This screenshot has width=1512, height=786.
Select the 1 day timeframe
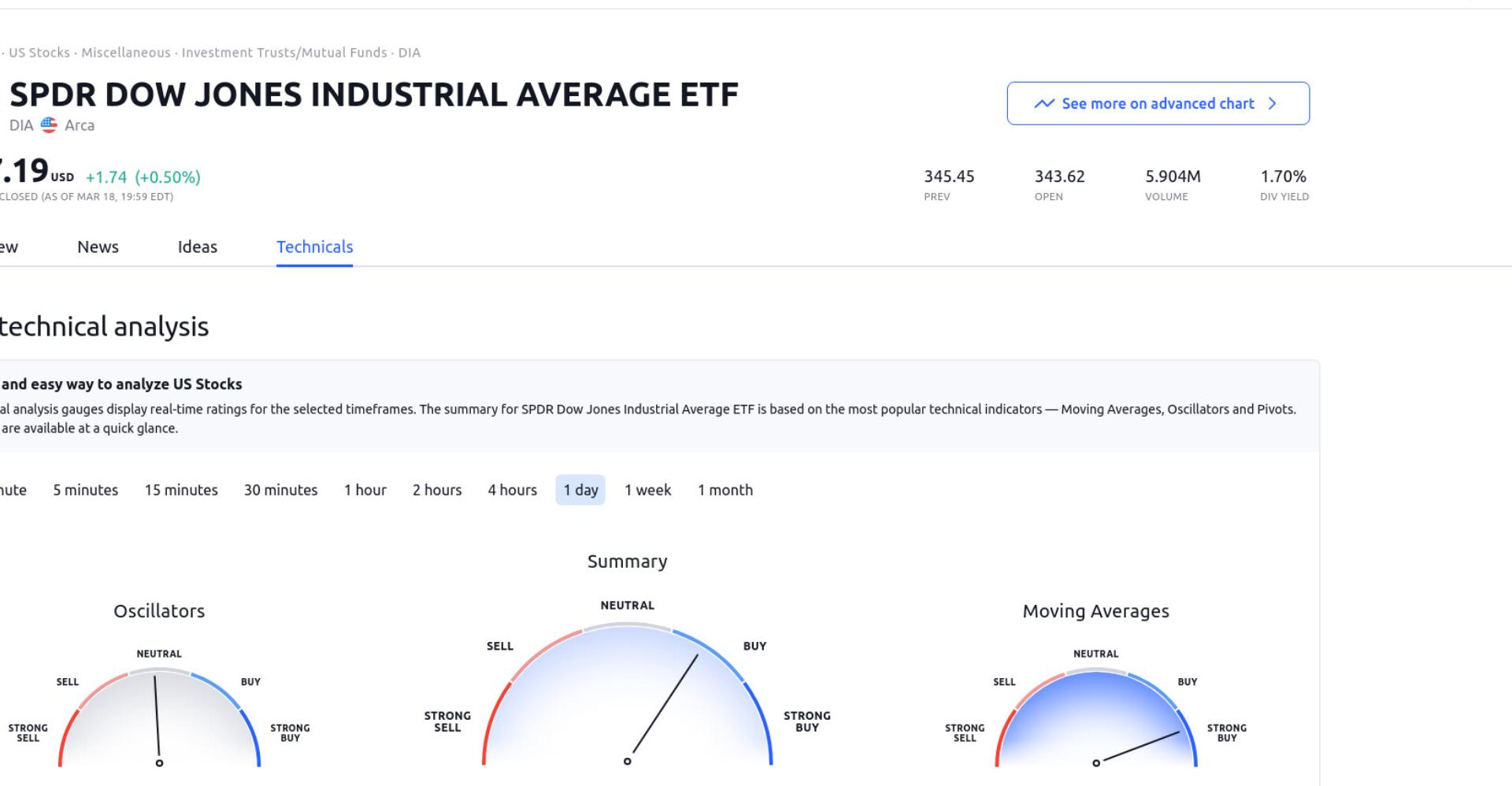(580, 490)
